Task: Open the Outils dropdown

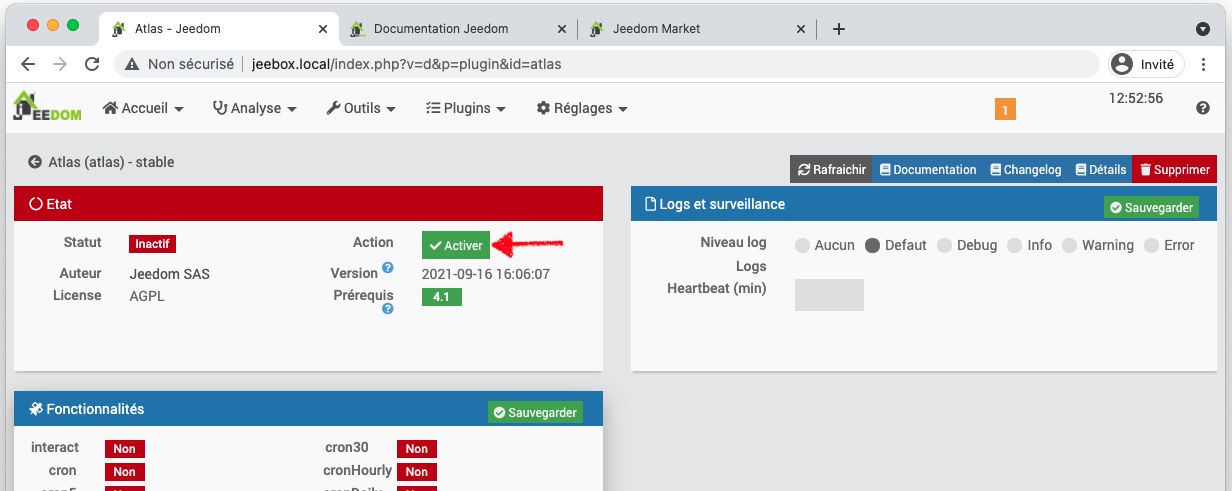Action: [x=361, y=108]
